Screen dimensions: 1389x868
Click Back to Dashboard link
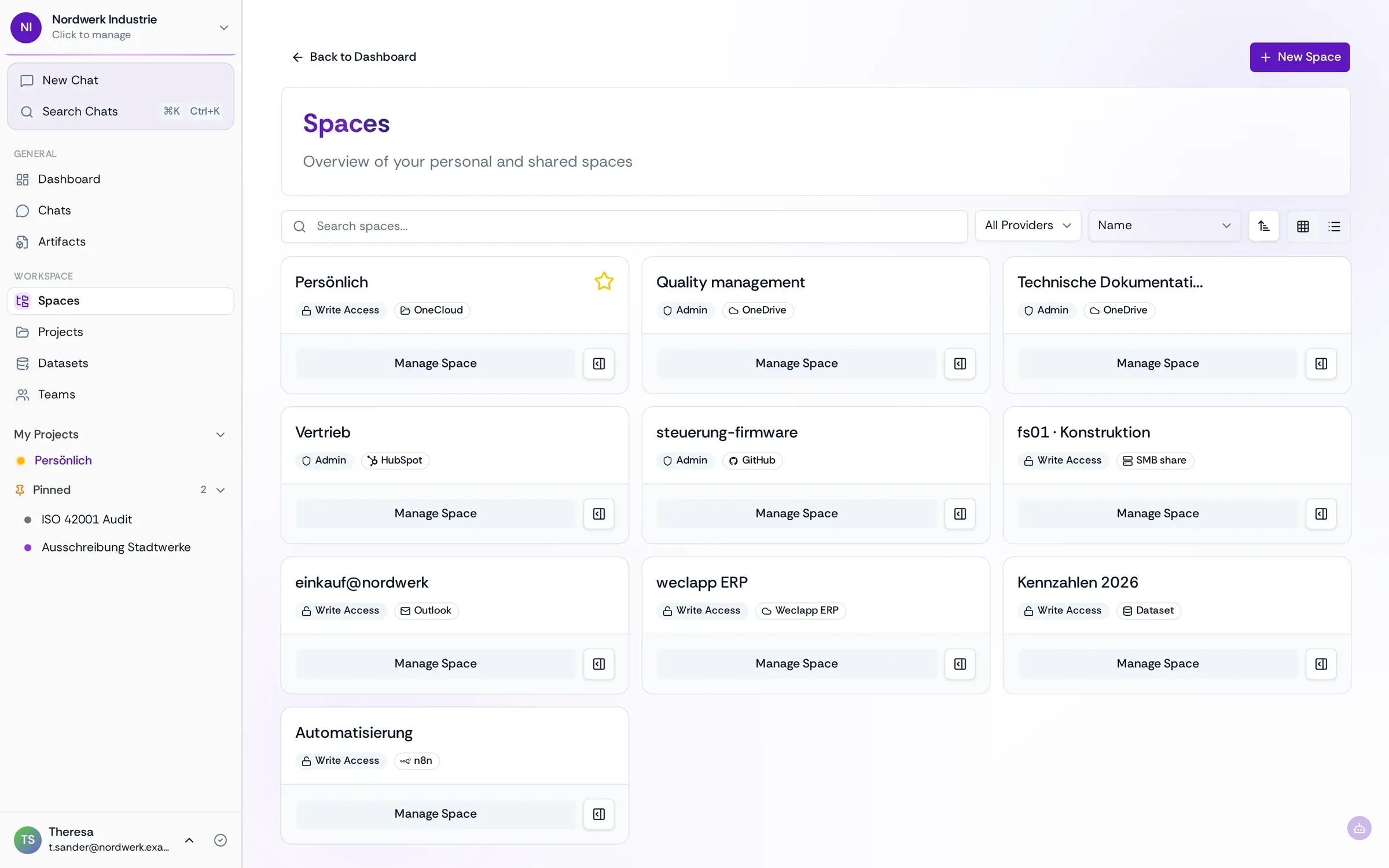pyautogui.click(x=354, y=57)
